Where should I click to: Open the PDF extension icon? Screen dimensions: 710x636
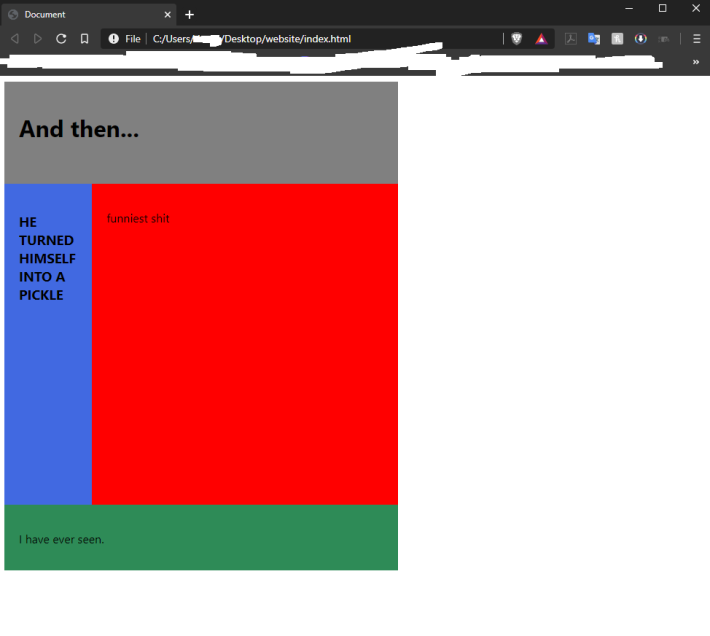[571, 39]
